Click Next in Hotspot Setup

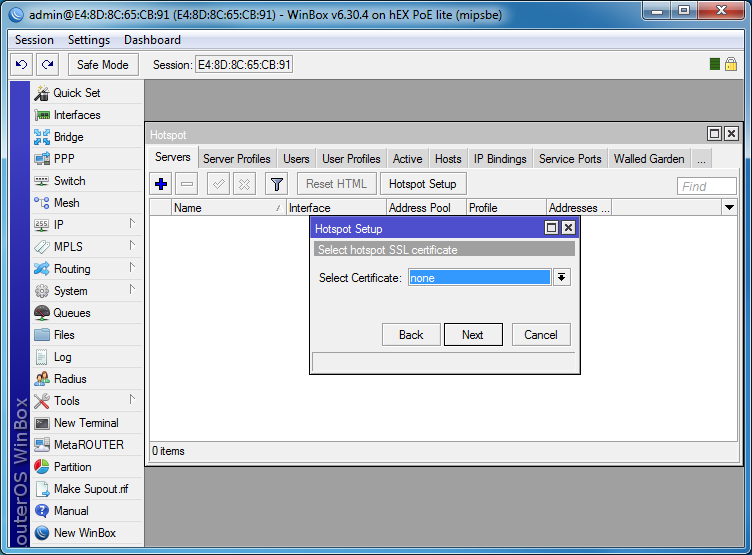click(473, 334)
